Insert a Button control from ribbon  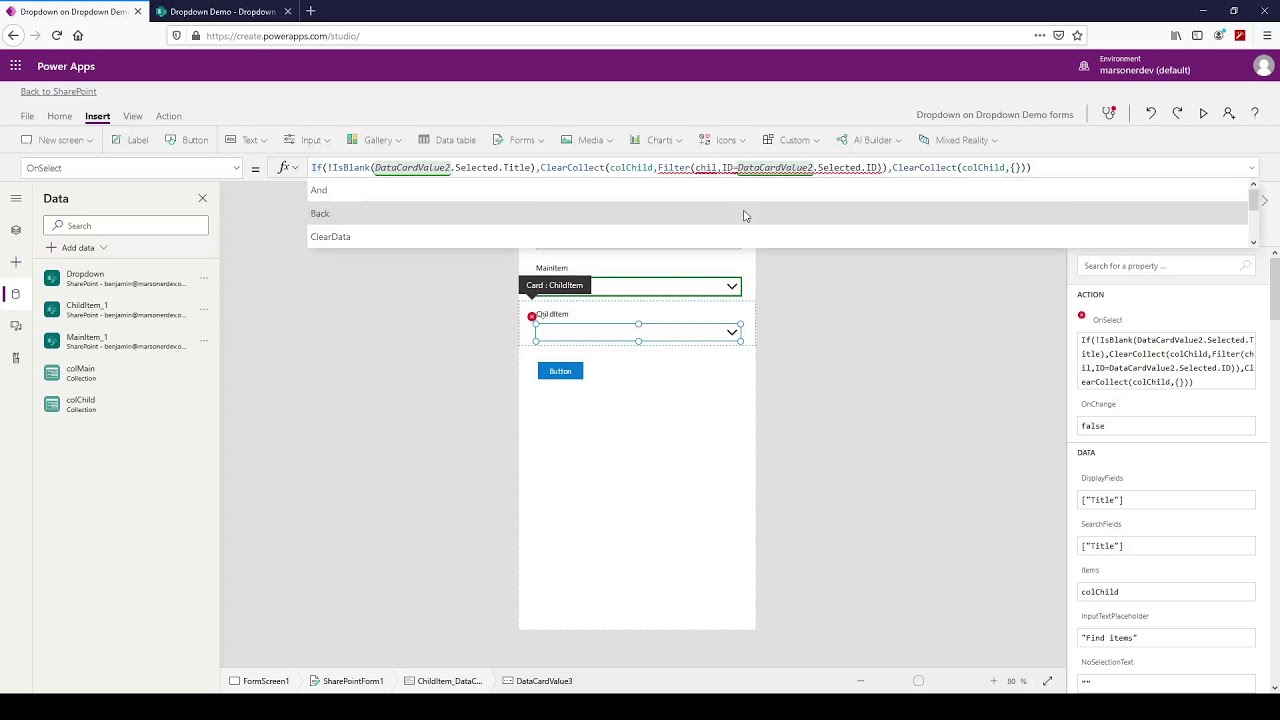[187, 140]
